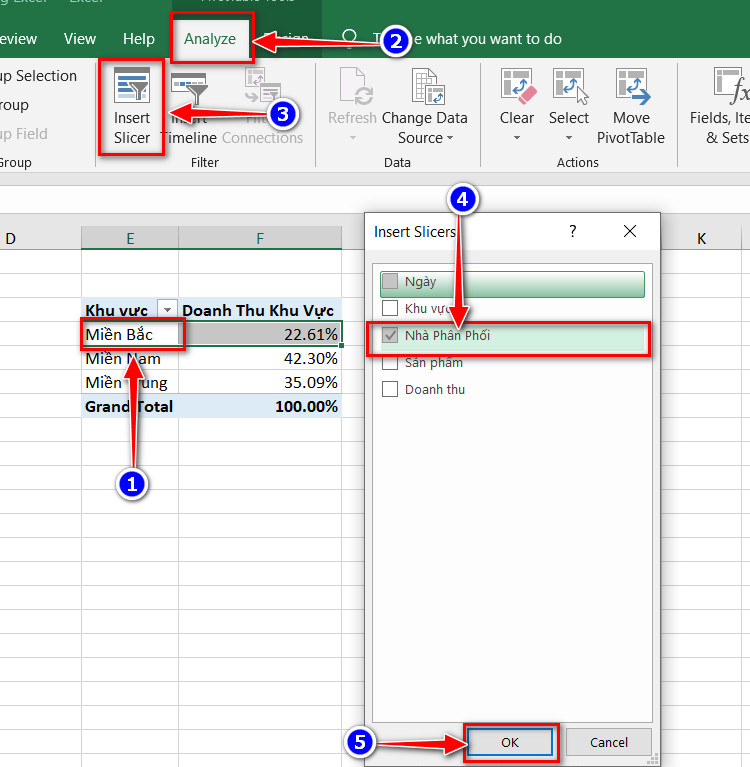Select column F header
750x767 pixels.
tap(260, 238)
